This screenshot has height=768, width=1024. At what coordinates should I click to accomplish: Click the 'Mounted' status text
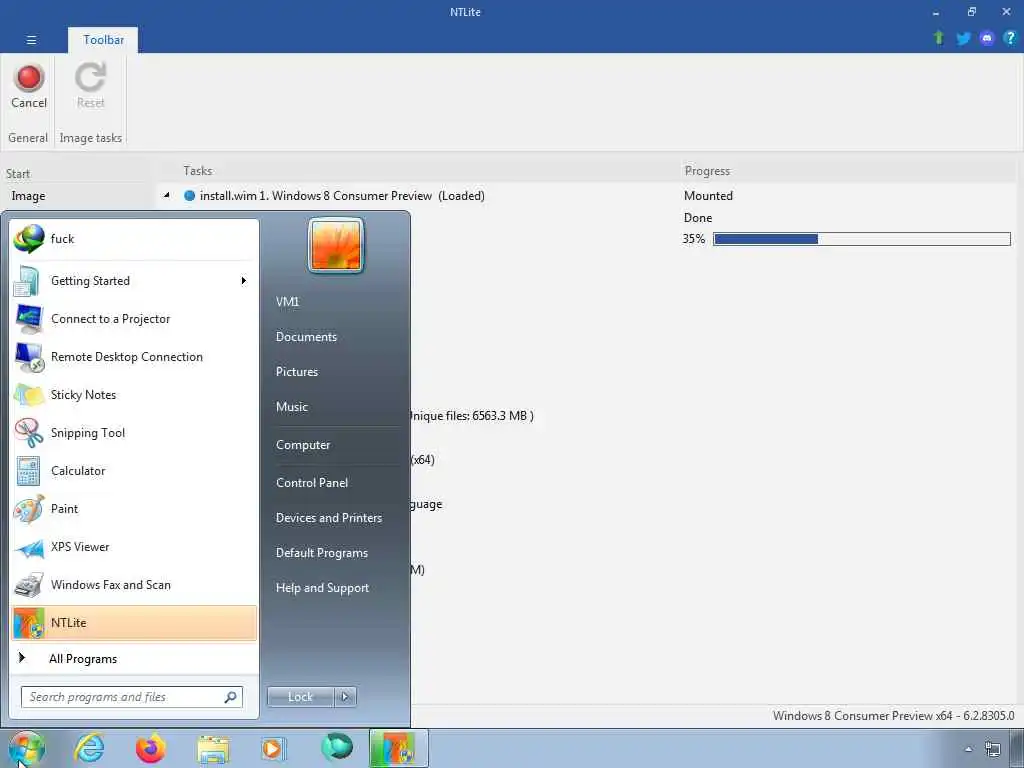click(x=708, y=196)
